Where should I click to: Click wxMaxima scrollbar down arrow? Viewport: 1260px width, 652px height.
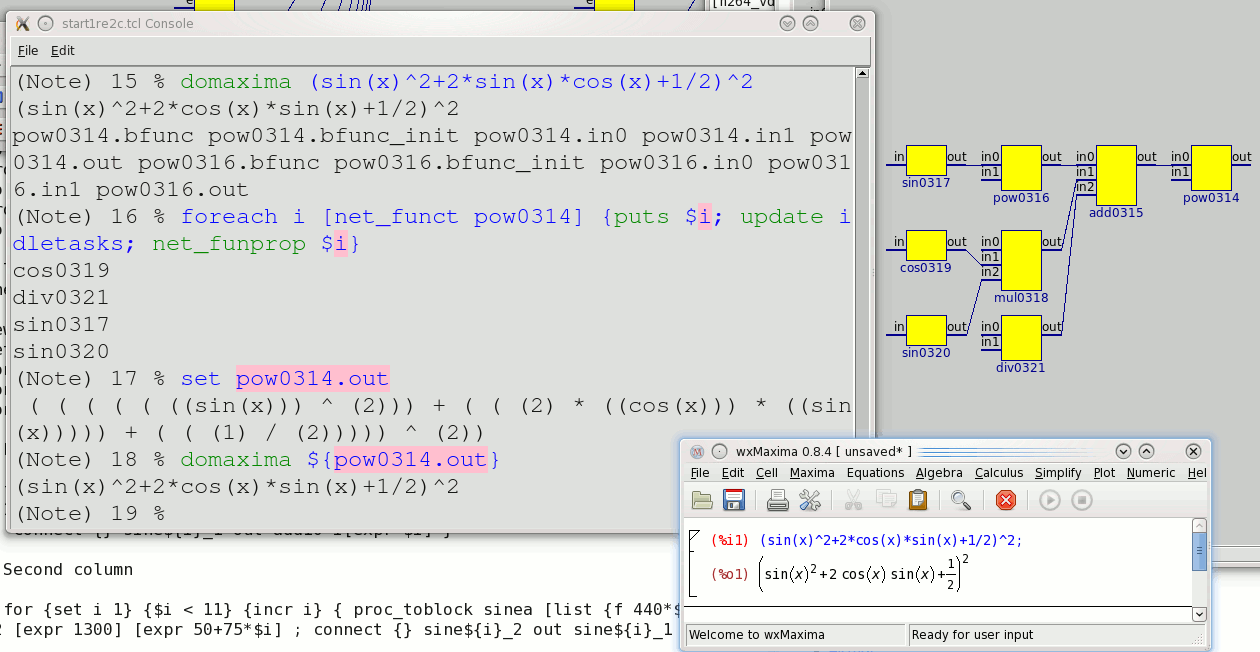(1199, 614)
